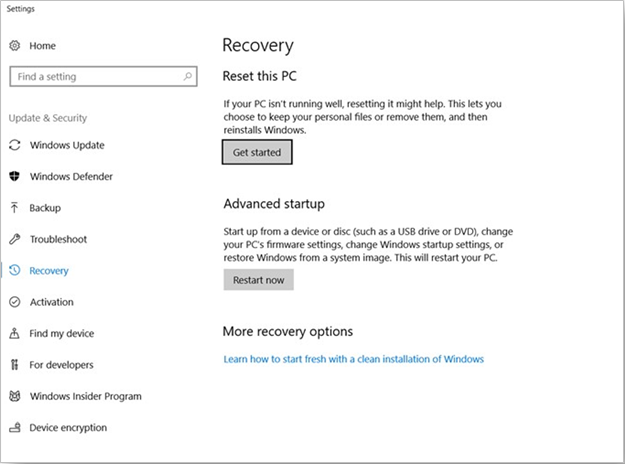The width and height of the screenshot is (625, 464).
Task: Open Windows Update settings label
Action: (67, 145)
